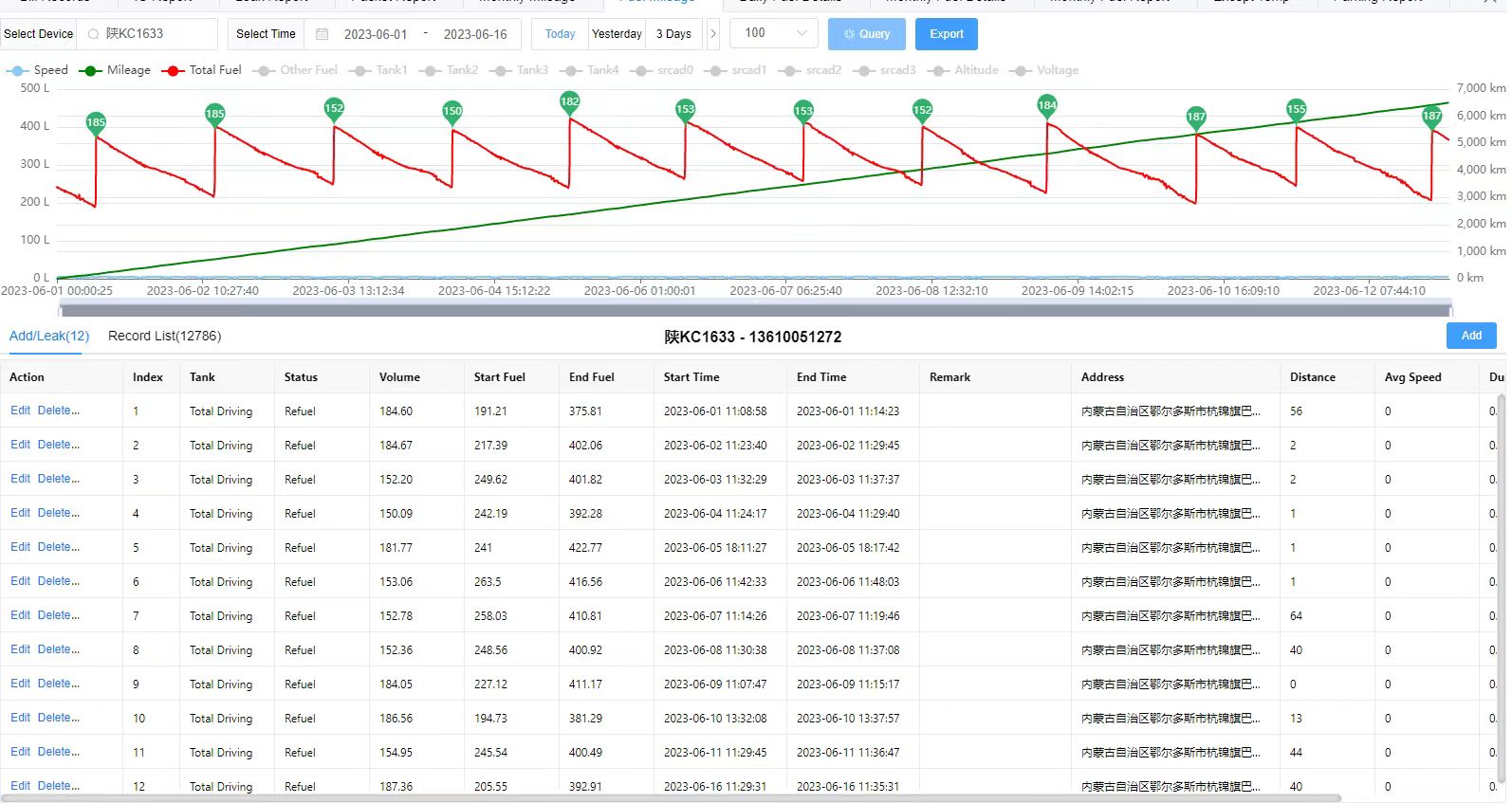This screenshot has height=803, width=1512.
Task: Click the 184 refuel marker pin
Action: click(1047, 105)
